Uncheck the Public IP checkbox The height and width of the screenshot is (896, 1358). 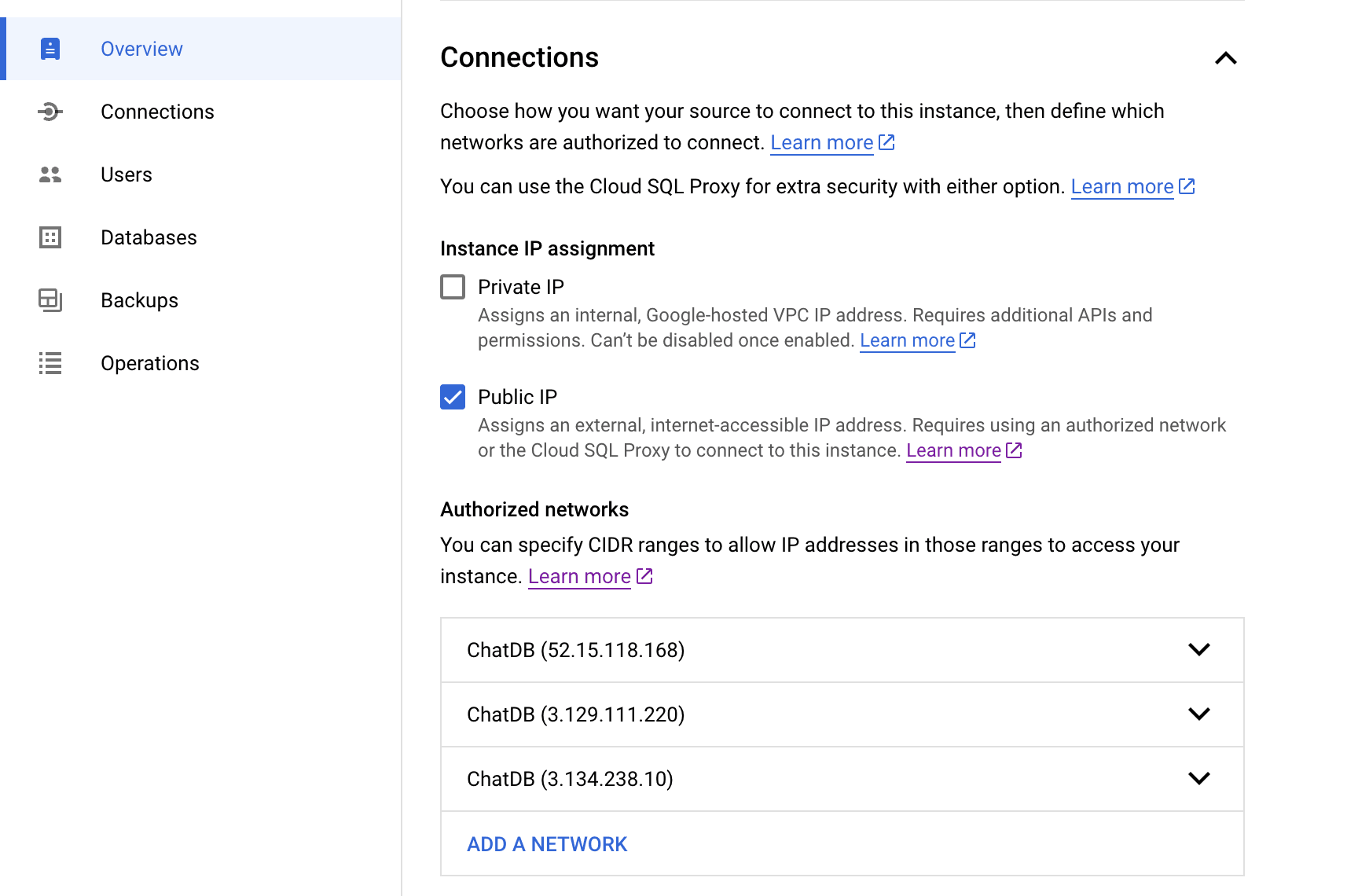(x=453, y=397)
